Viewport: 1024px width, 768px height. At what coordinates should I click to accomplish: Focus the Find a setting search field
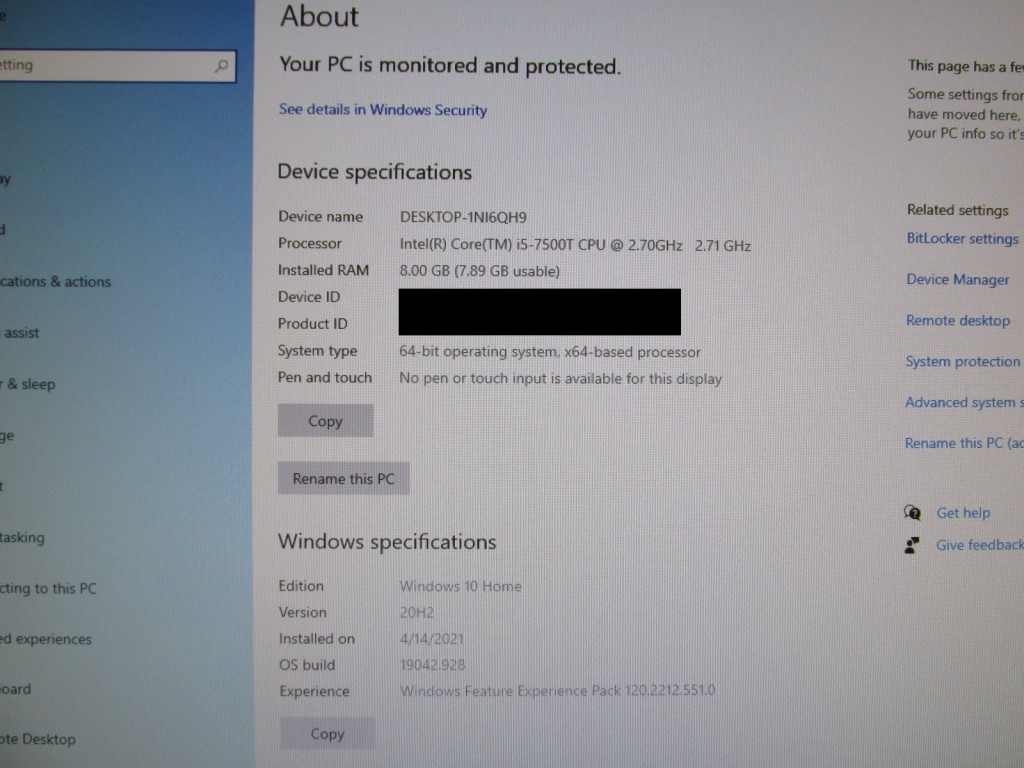click(x=118, y=66)
